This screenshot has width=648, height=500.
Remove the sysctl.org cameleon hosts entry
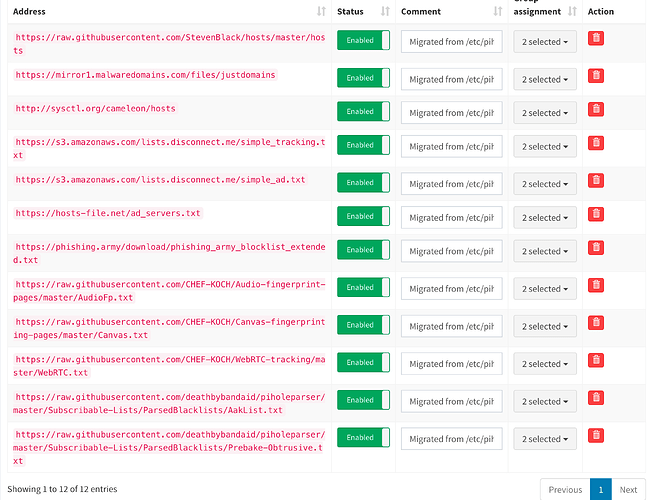[x=596, y=109]
